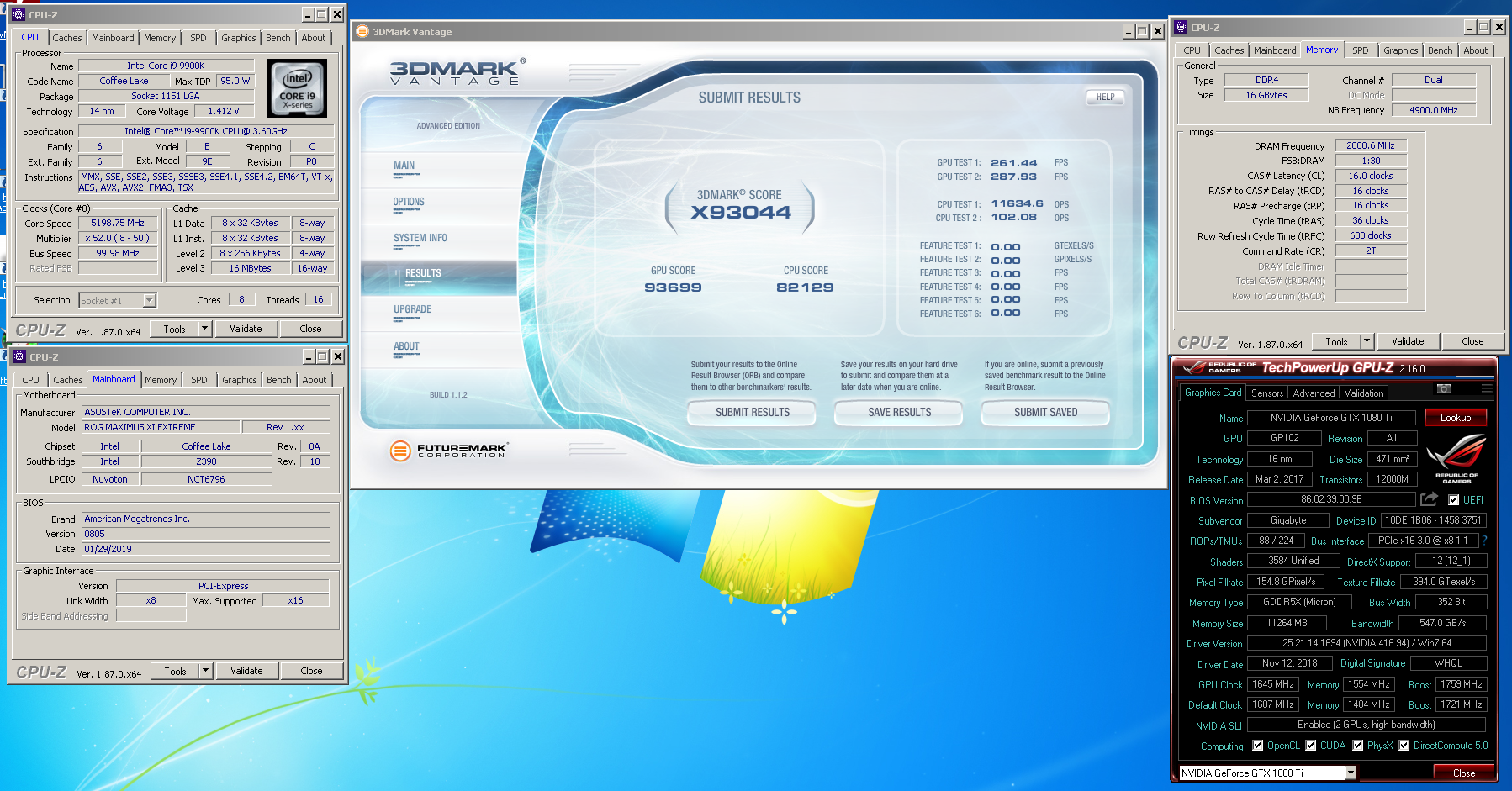Switch to SPD tab in Mainboard window
Viewport: 1512px width, 791px height.
199,380
